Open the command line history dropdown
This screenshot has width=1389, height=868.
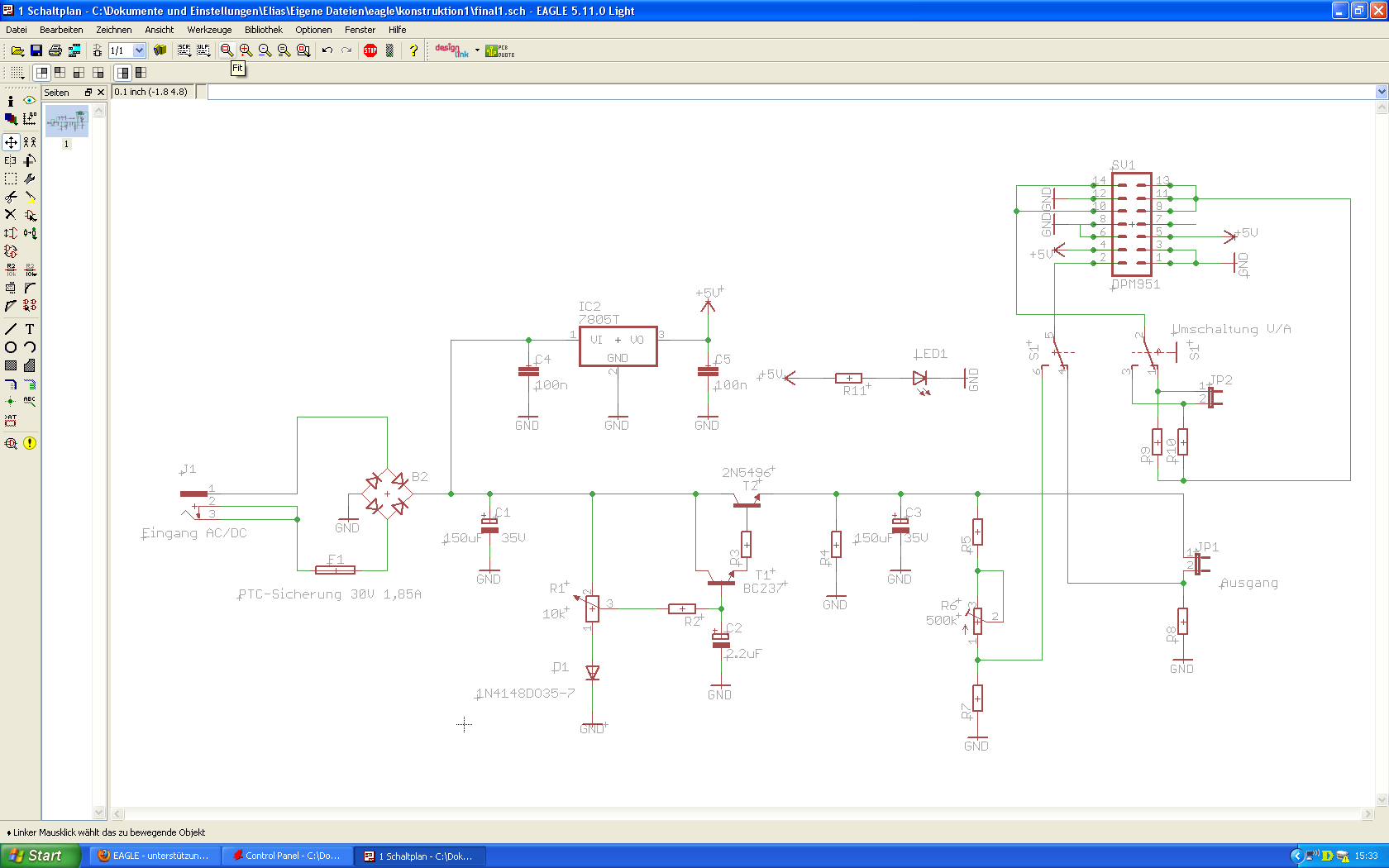[x=1382, y=92]
